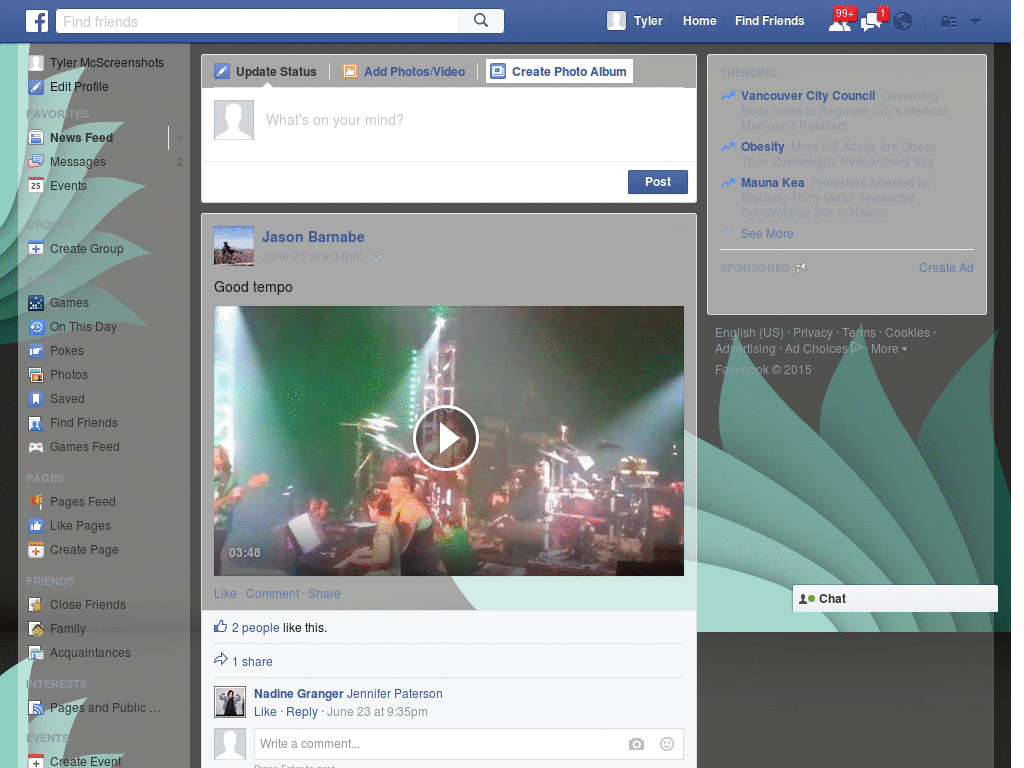
Task: Click Comment under the video post
Action: (x=272, y=594)
